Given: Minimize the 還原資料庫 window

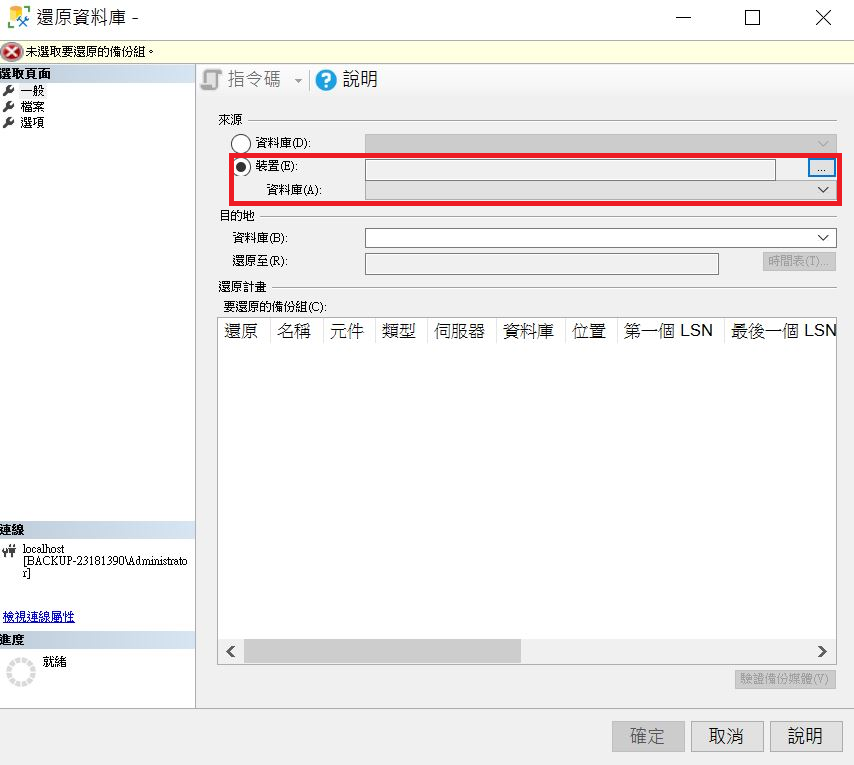Looking at the screenshot, I should [x=684, y=18].
